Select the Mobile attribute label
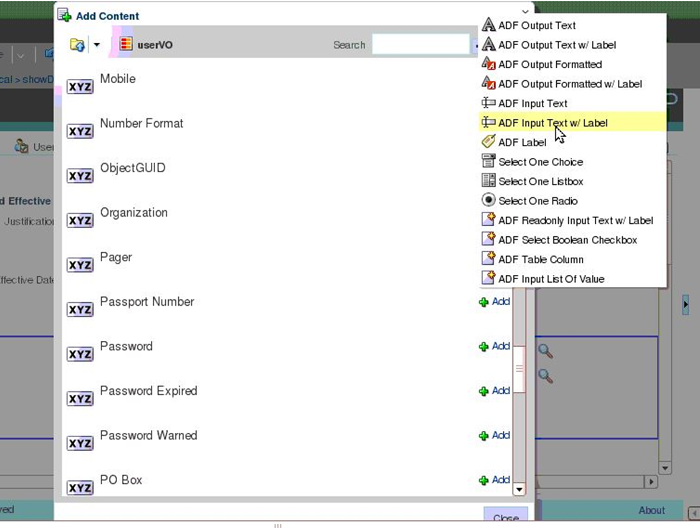700x529 pixels. click(118, 79)
